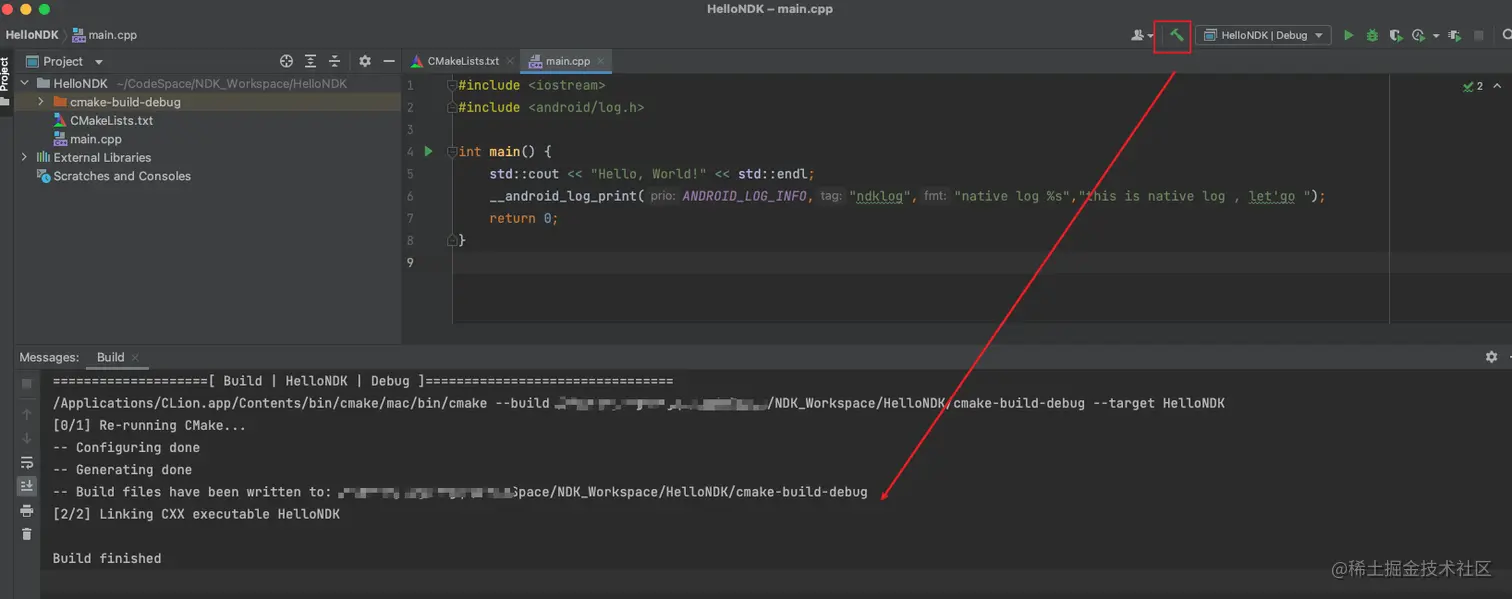Start debugging with the green bug icon
1512x599 pixels.
1372,35
